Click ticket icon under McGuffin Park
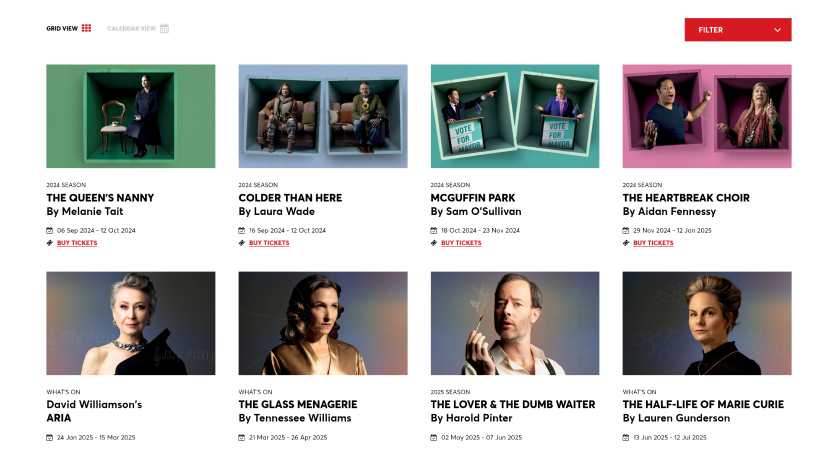 pyautogui.click(x=433, y=243)
